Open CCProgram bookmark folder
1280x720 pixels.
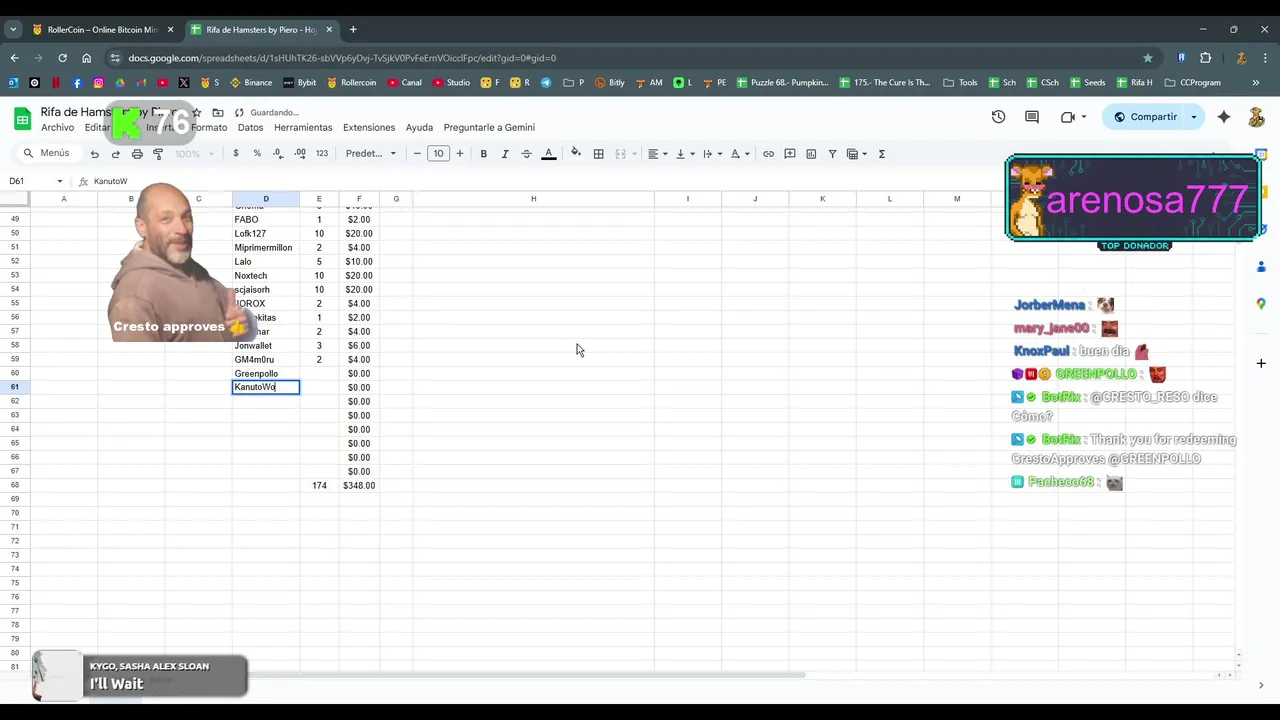[x=1193, y=83]
